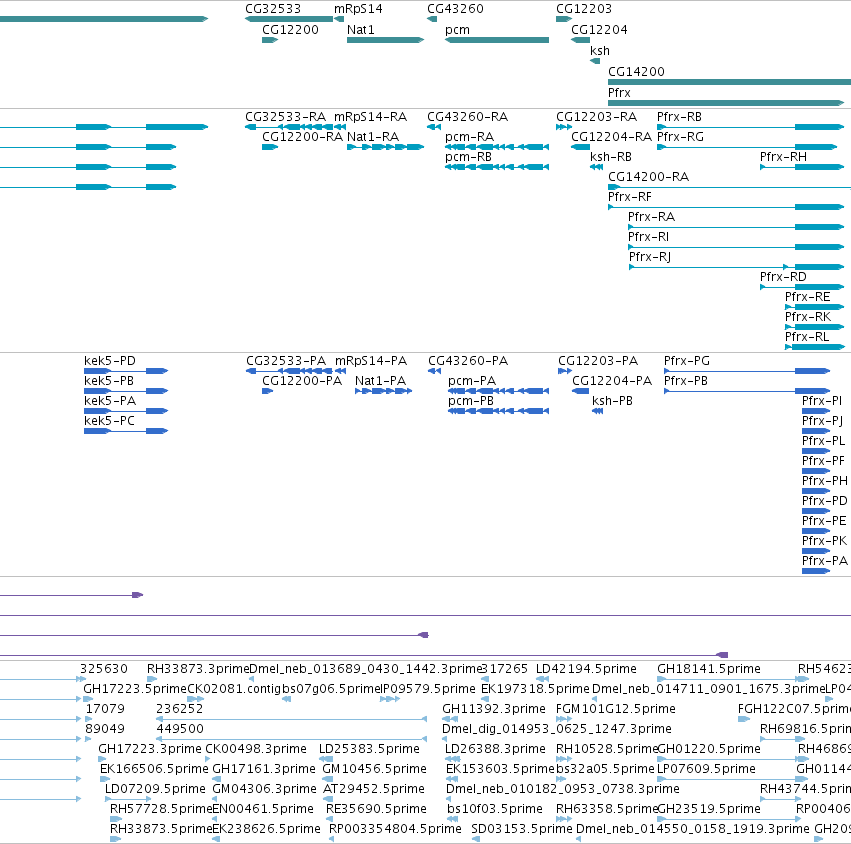851x844 pixels.
Task: Click the Pfrx-PI protein label
Action: (822, 401)
